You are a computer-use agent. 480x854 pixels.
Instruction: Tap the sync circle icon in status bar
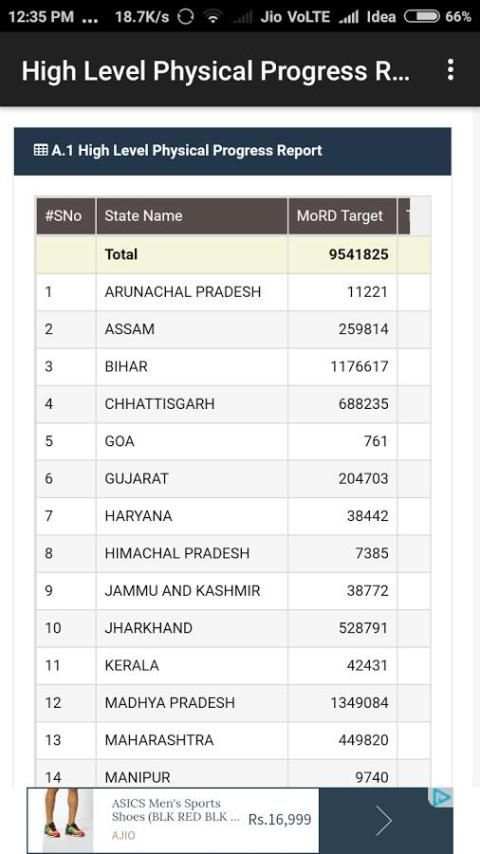(186, 17)
